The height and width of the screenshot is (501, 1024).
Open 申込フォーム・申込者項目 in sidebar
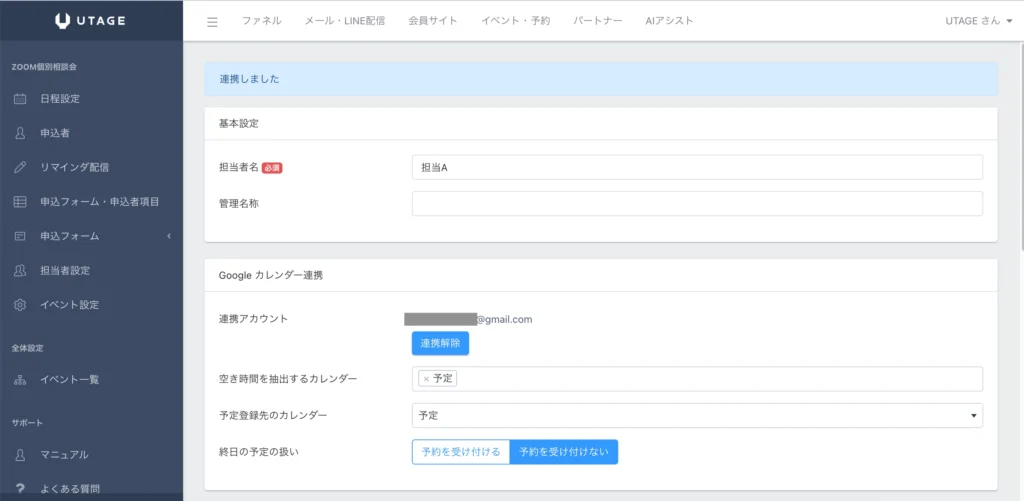pyautogui.click(x=99, y=202)
